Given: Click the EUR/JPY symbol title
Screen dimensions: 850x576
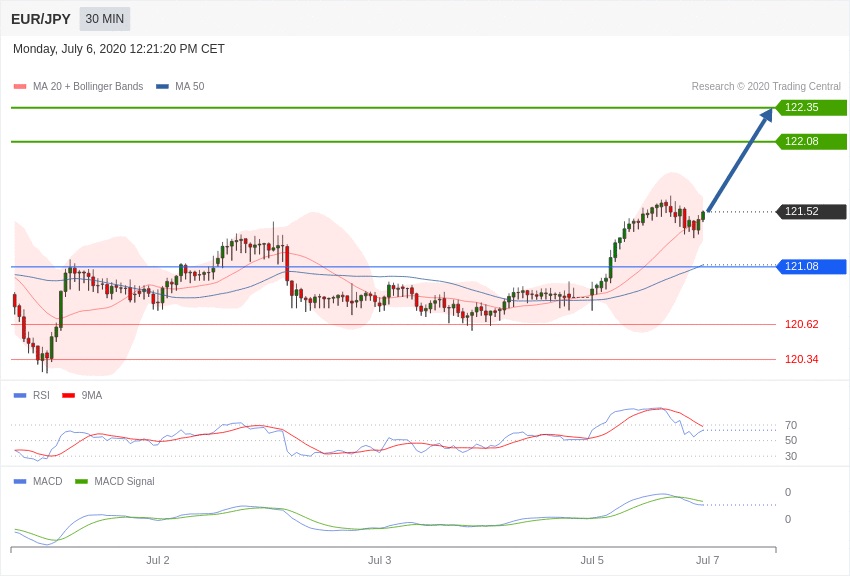Looking at the screenshot, I should [x=41, y=19].
